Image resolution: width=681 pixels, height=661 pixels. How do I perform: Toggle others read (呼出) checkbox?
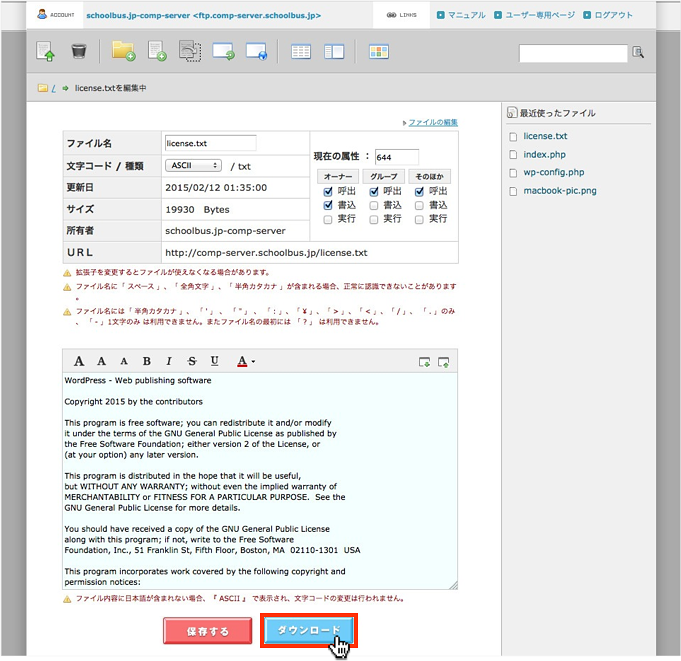click(x=419, y=192)
